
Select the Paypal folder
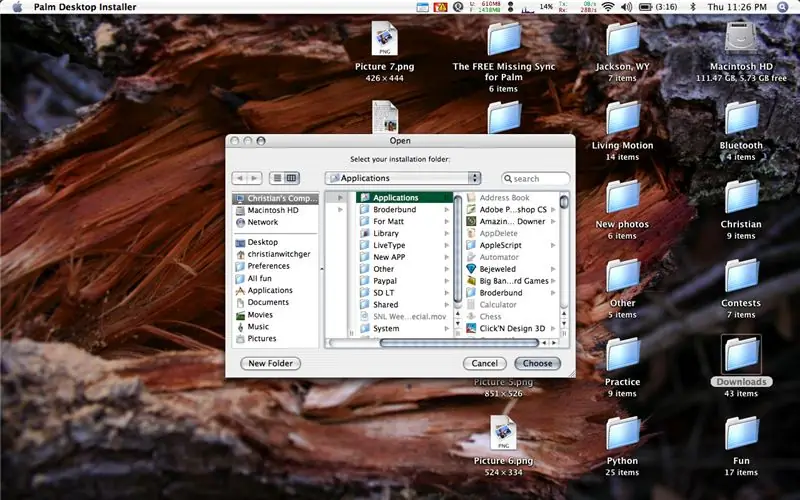click(404, 281)
